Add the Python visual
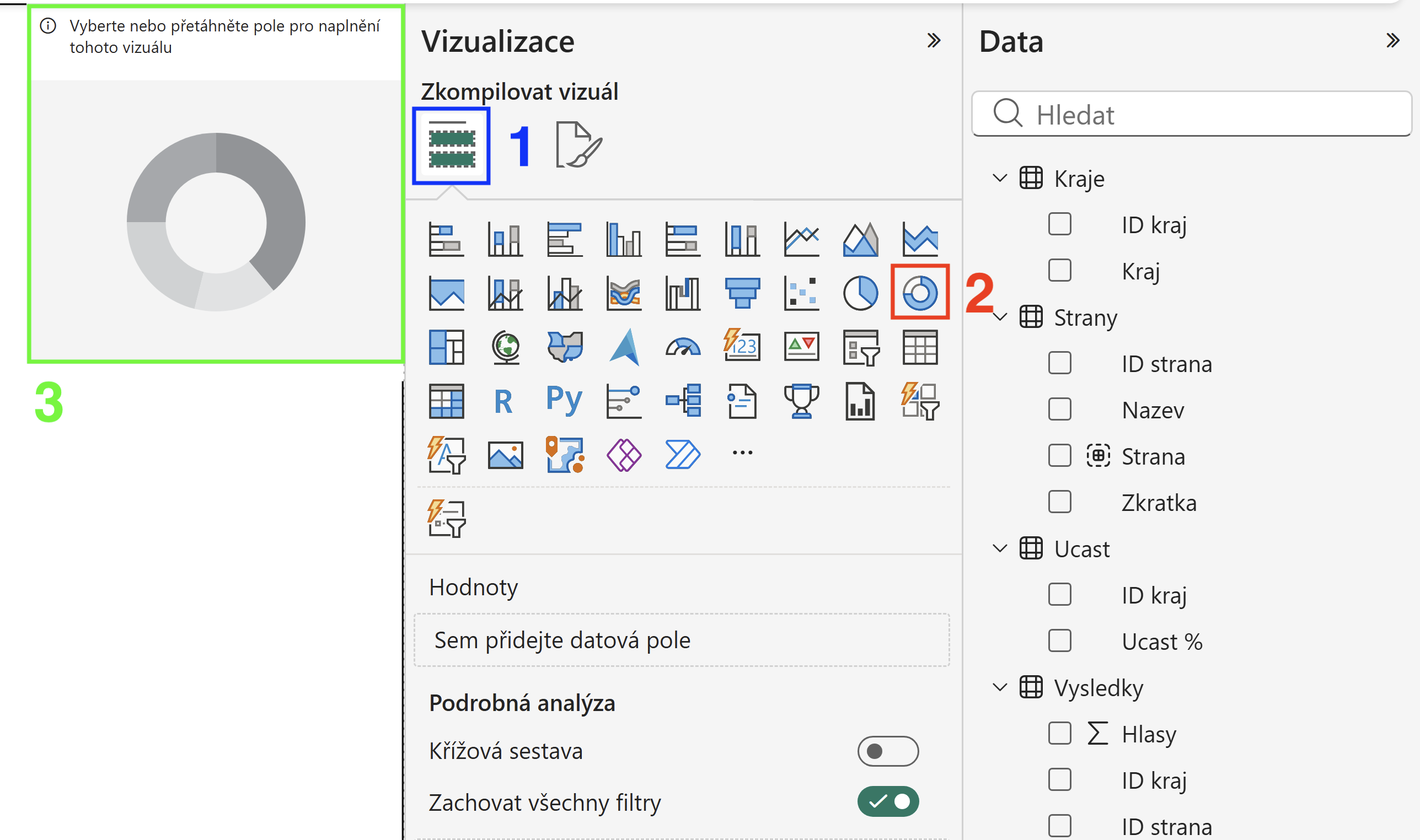1420x840 pixels. (564, 401)
